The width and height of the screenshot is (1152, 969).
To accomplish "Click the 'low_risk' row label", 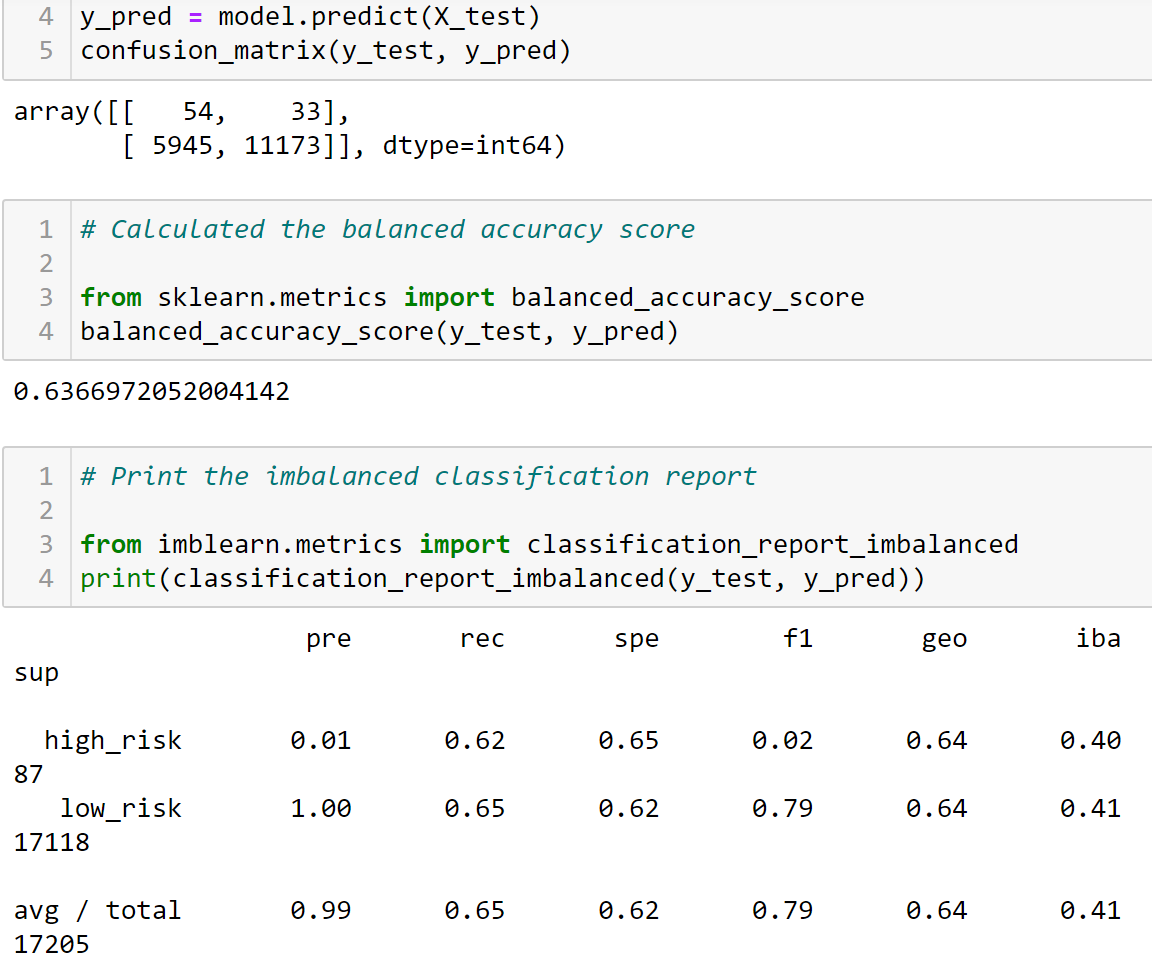I will 120,808.
